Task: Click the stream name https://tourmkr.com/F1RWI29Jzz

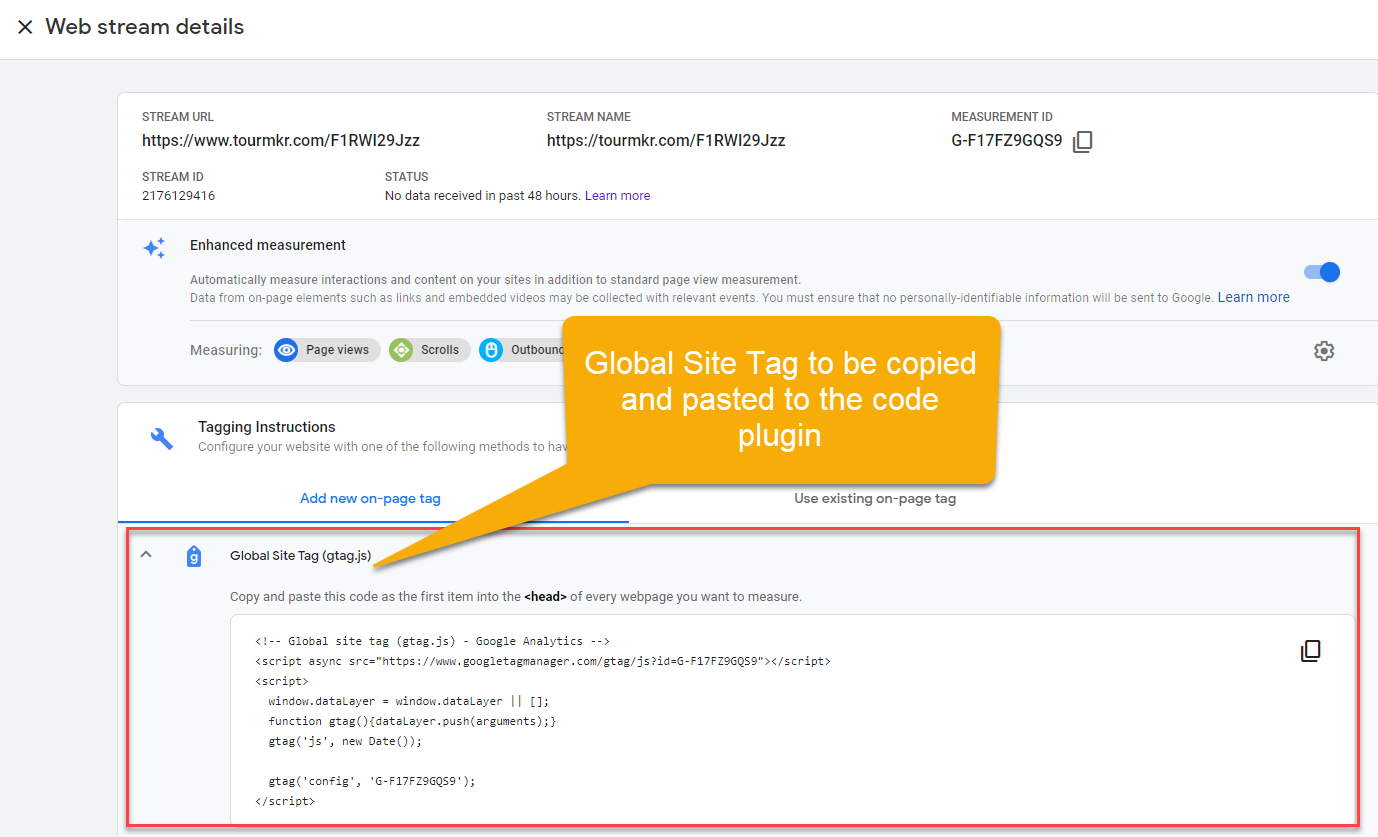Action: click(666, 141)
